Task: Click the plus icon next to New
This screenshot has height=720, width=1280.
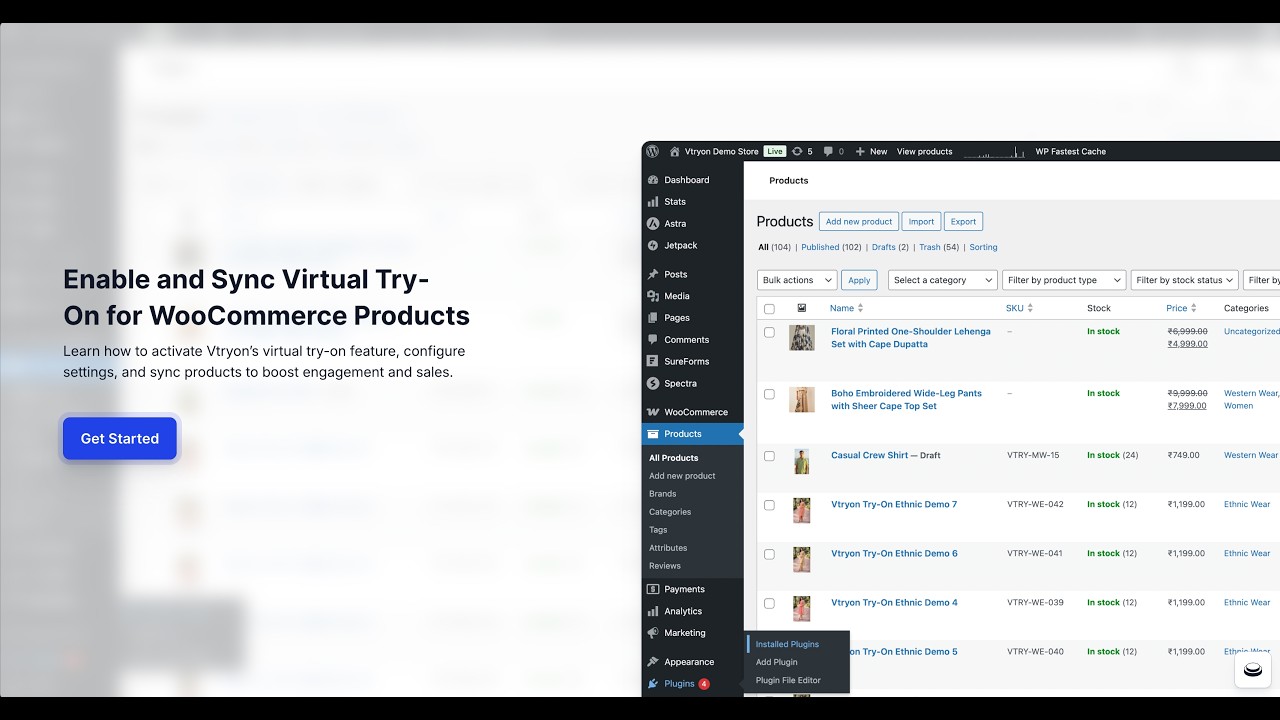Action: [x=860, y=151]
